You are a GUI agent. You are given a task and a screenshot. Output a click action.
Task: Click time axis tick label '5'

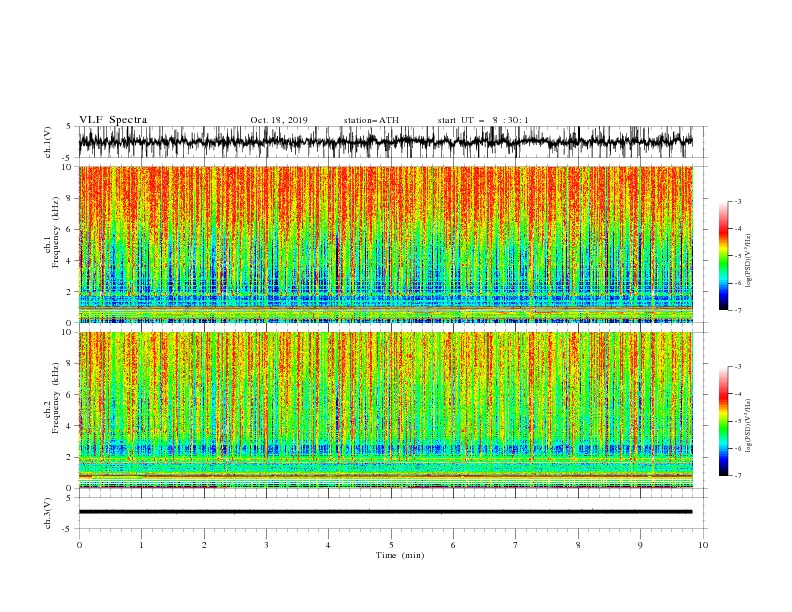click(x=391, y=545)
